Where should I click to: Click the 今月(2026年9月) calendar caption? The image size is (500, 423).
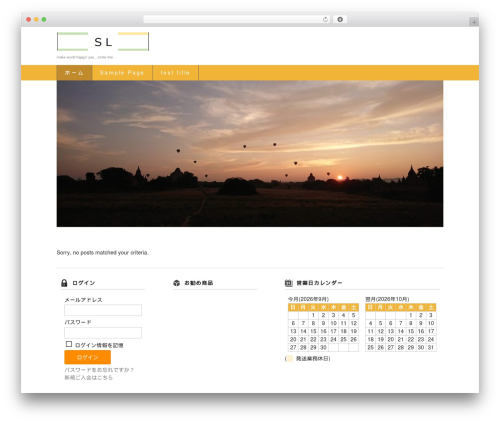pyautogui.click(x=309, y=299)
